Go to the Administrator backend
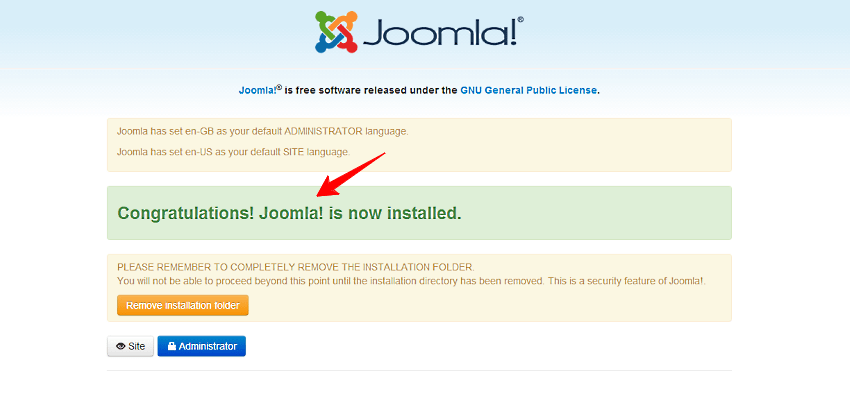Viewport: 850px width, 419px height. (202, 346)
